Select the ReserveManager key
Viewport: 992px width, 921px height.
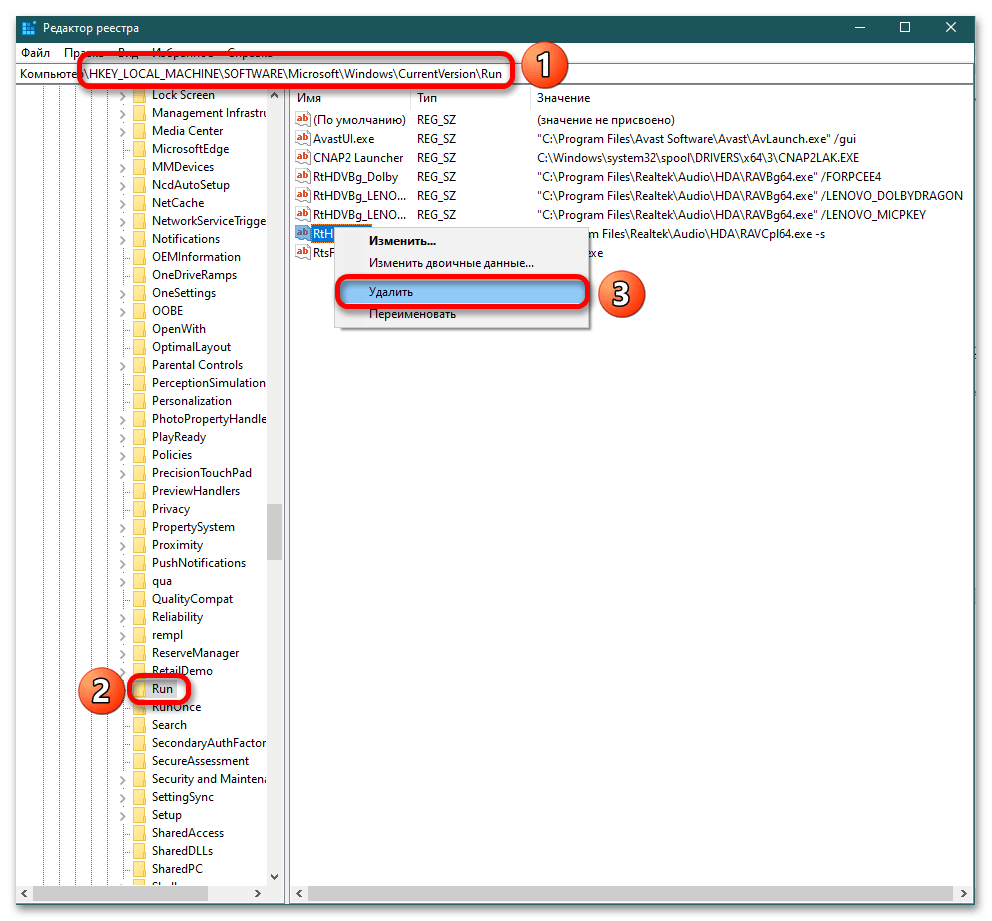[x=195, y=653]
